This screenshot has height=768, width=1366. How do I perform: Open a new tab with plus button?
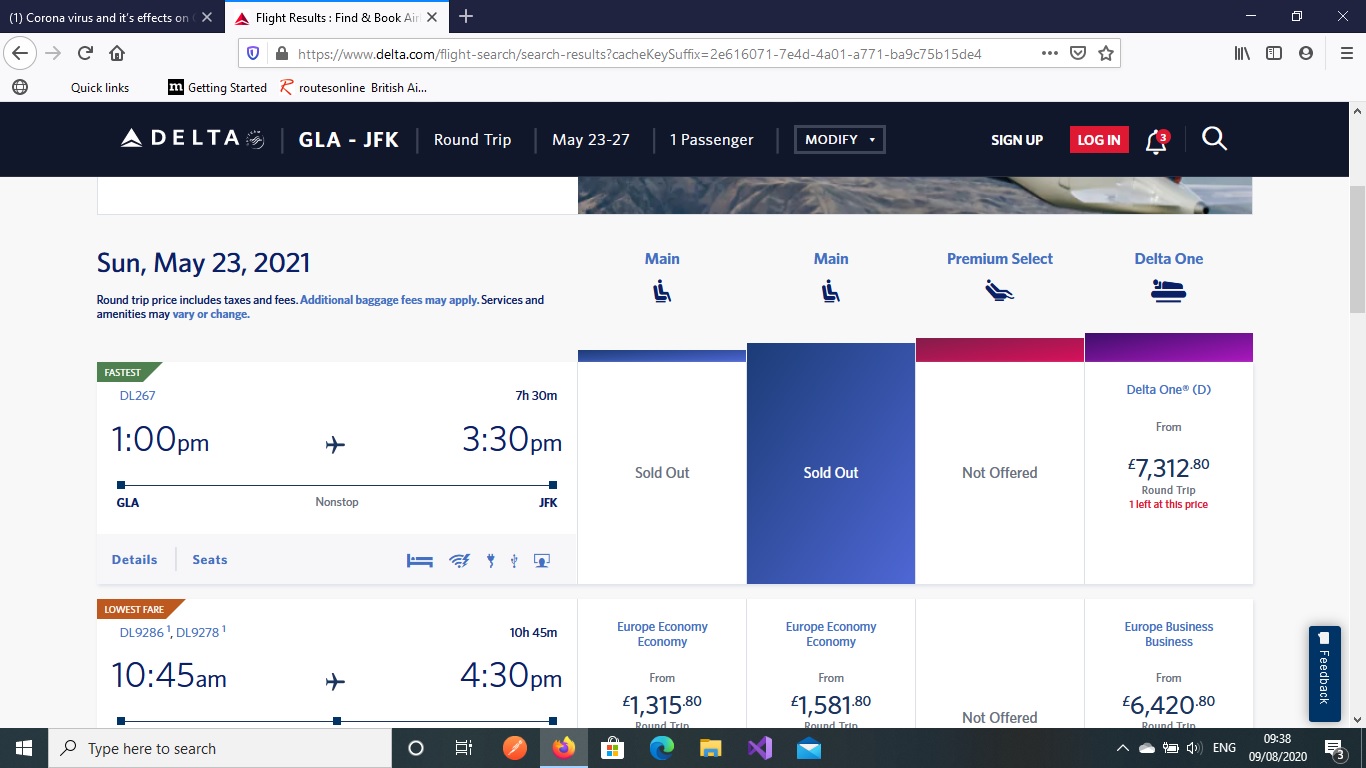click(466, 16)
